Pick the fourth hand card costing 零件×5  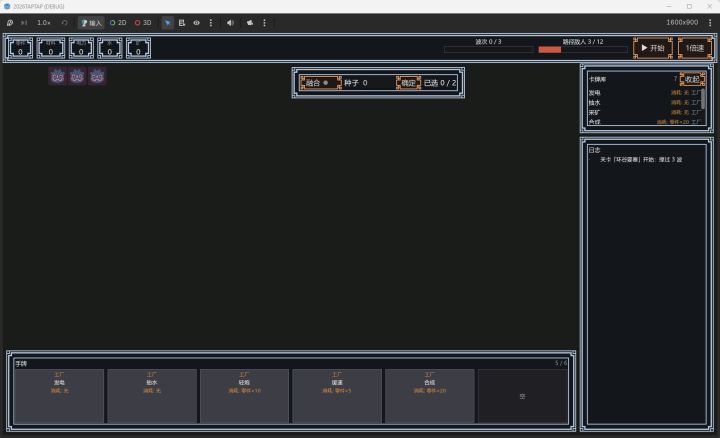(337, 396)
